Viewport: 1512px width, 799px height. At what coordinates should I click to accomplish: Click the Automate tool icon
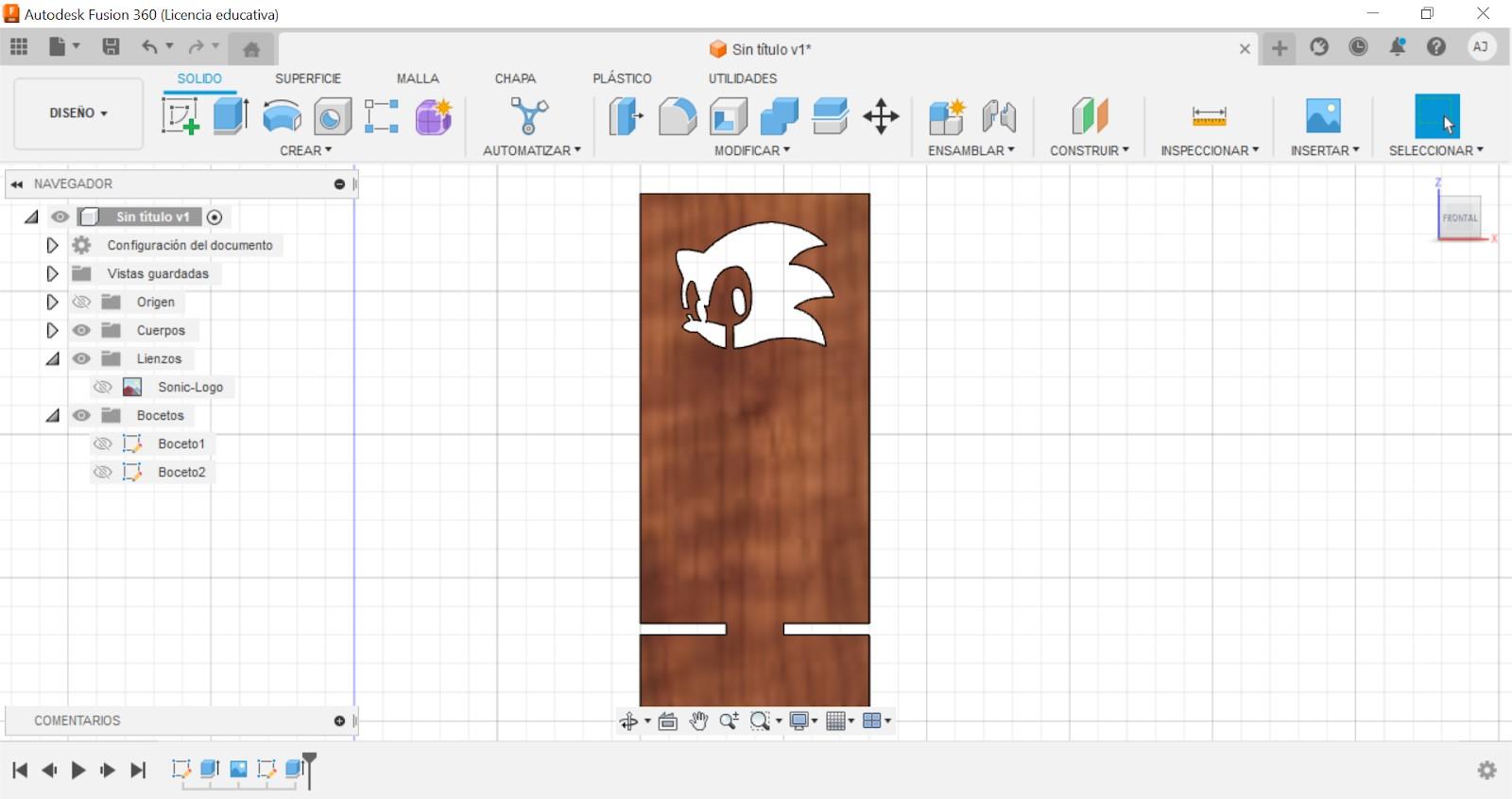coord(529,116)
